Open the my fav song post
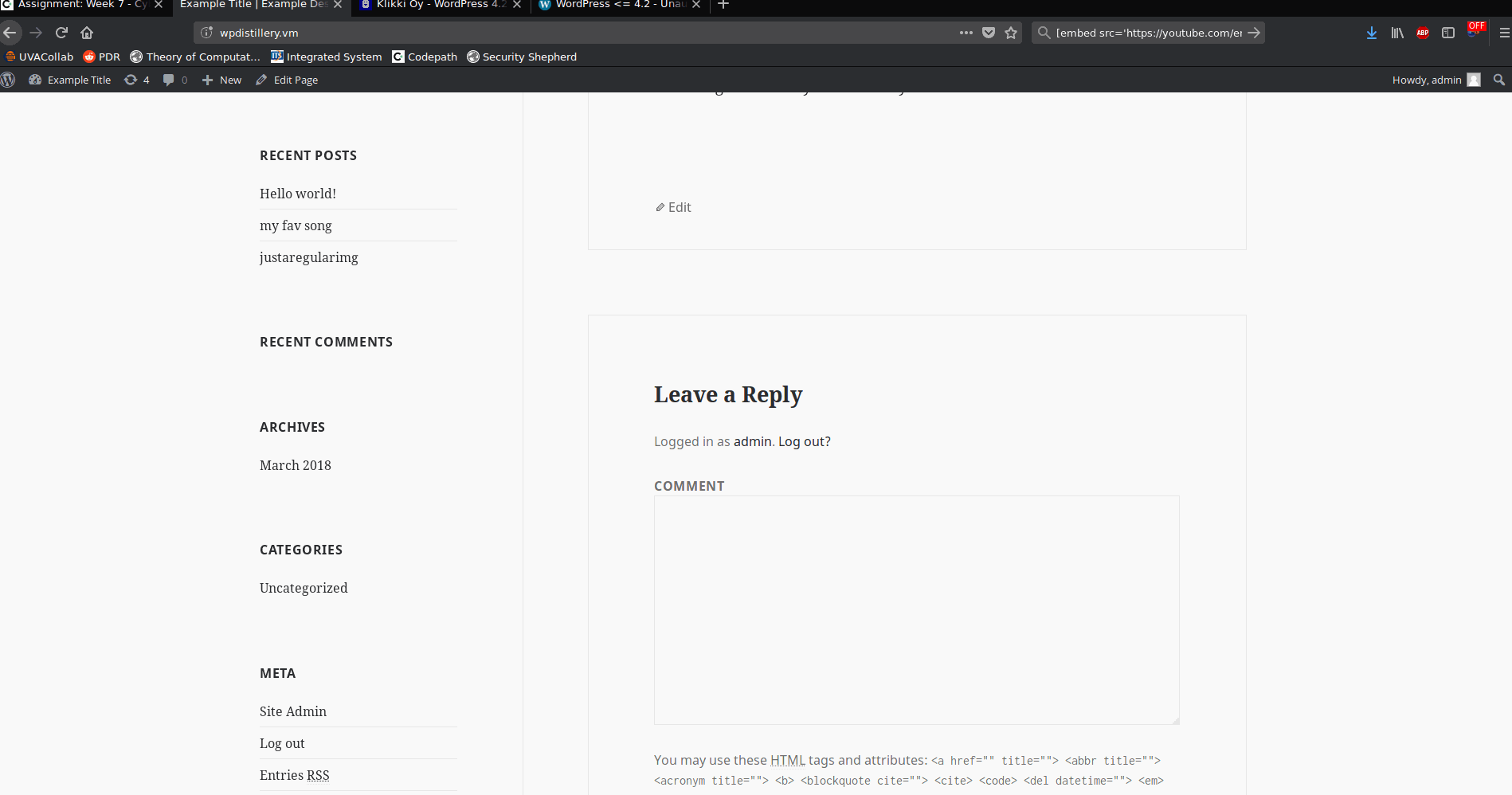Viewport: 1512px width, 795px height. (296, 225)
